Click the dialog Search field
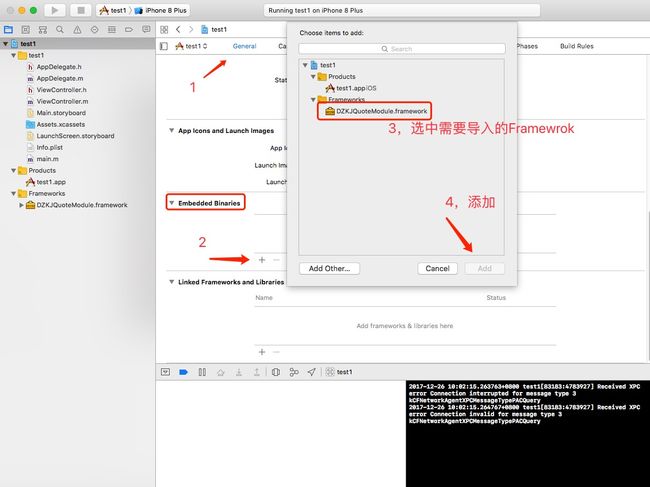 (402, 48)
